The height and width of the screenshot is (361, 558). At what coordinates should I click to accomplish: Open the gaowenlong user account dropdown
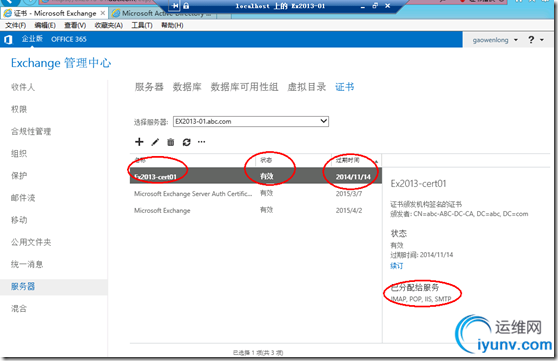click(495, 40)
